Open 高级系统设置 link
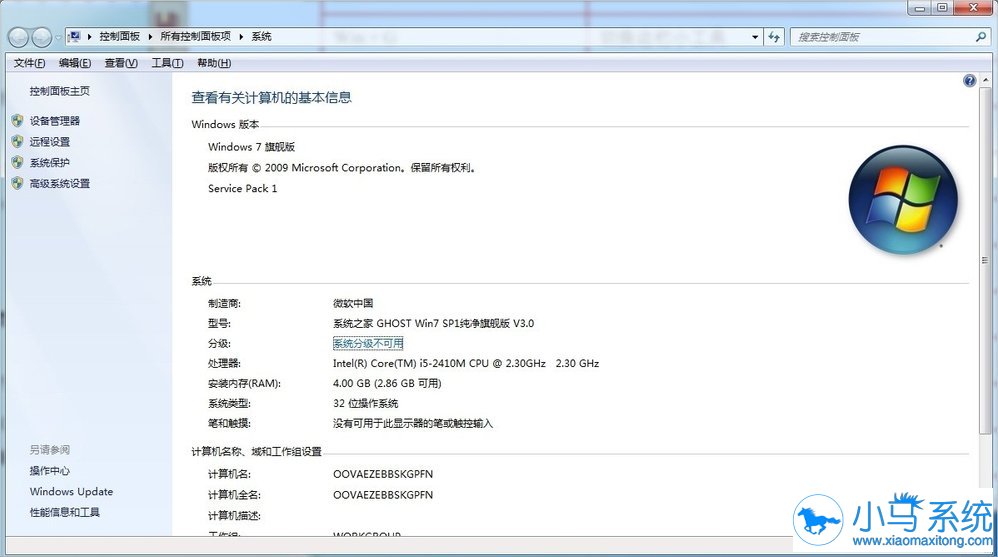 (60, 183)
